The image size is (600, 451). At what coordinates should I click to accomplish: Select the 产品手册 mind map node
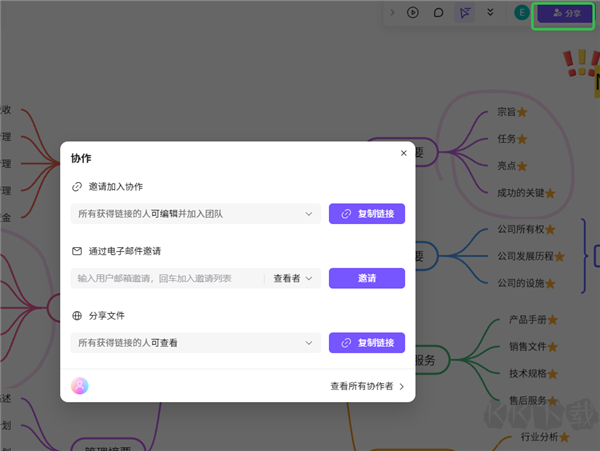(526, 320)
